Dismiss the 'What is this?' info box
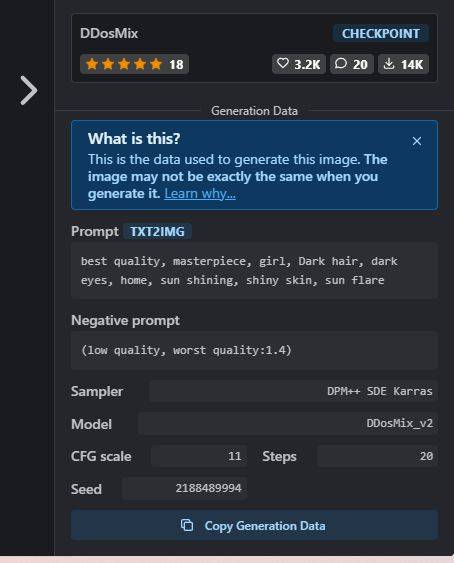Image resolution: width=454 pixels, height=563 pixels. pyautogui.click(x=417, y=141)
